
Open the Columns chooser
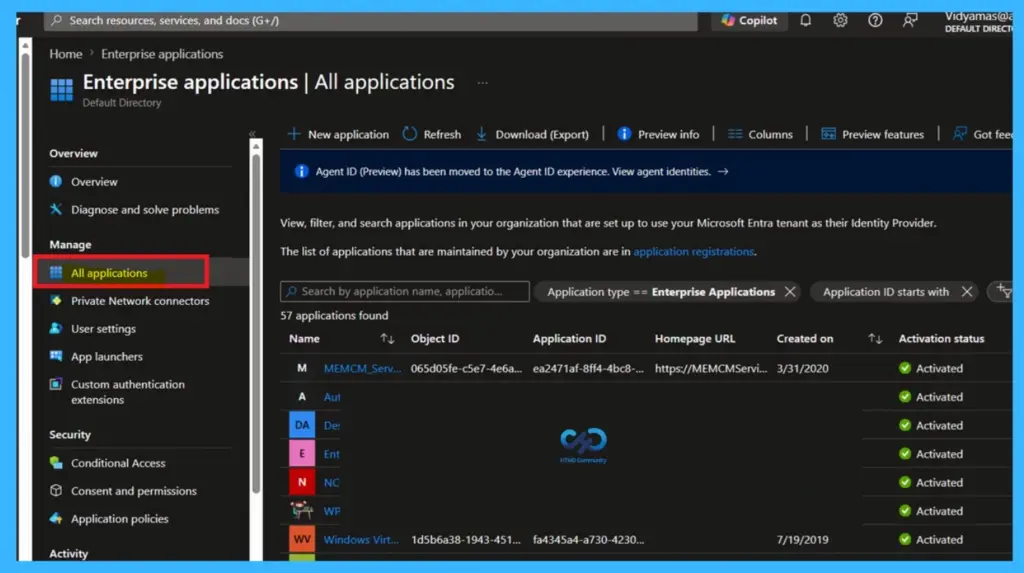point(760,134)
